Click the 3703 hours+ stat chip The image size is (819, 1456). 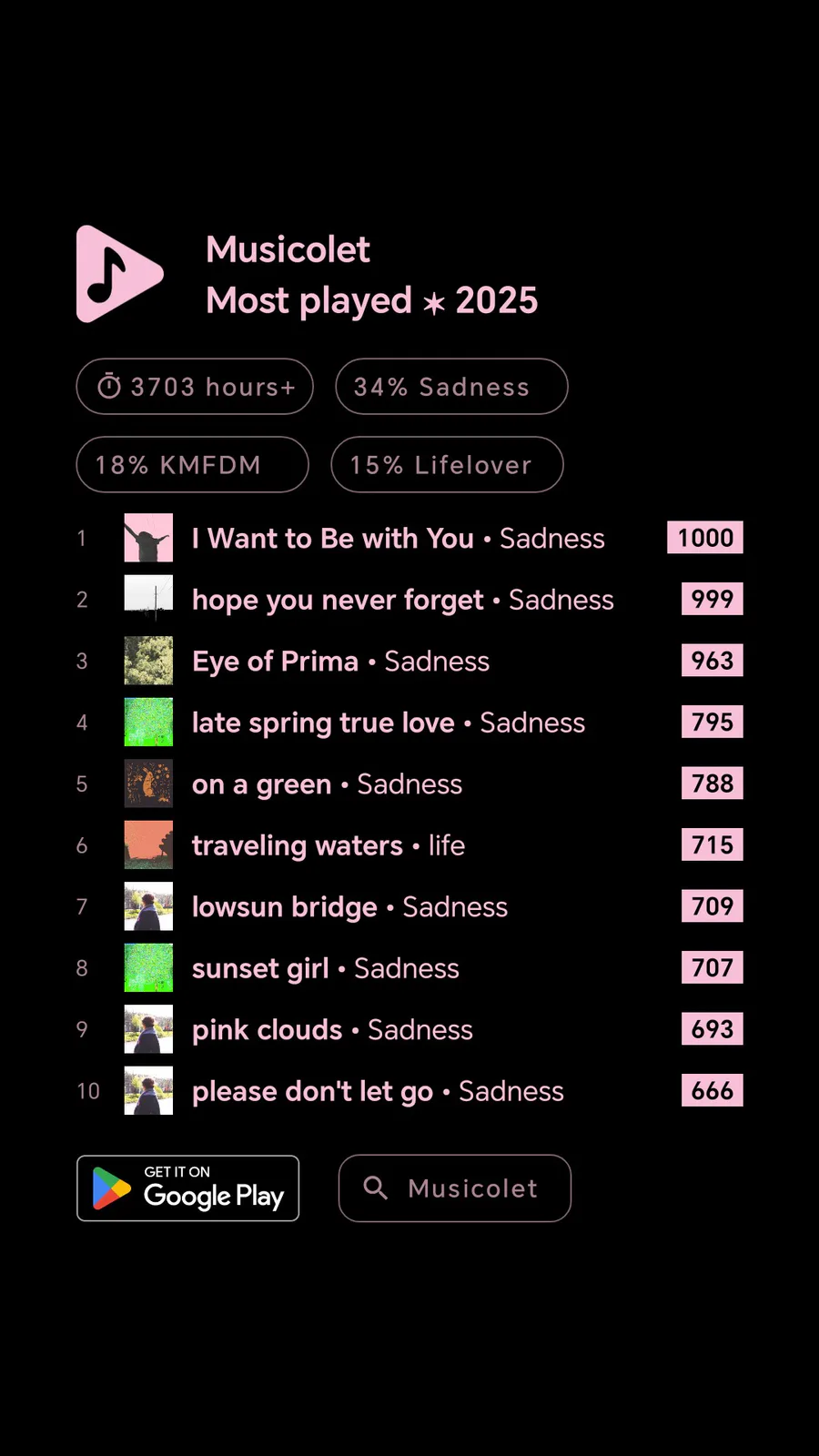[x=195, y=387]
